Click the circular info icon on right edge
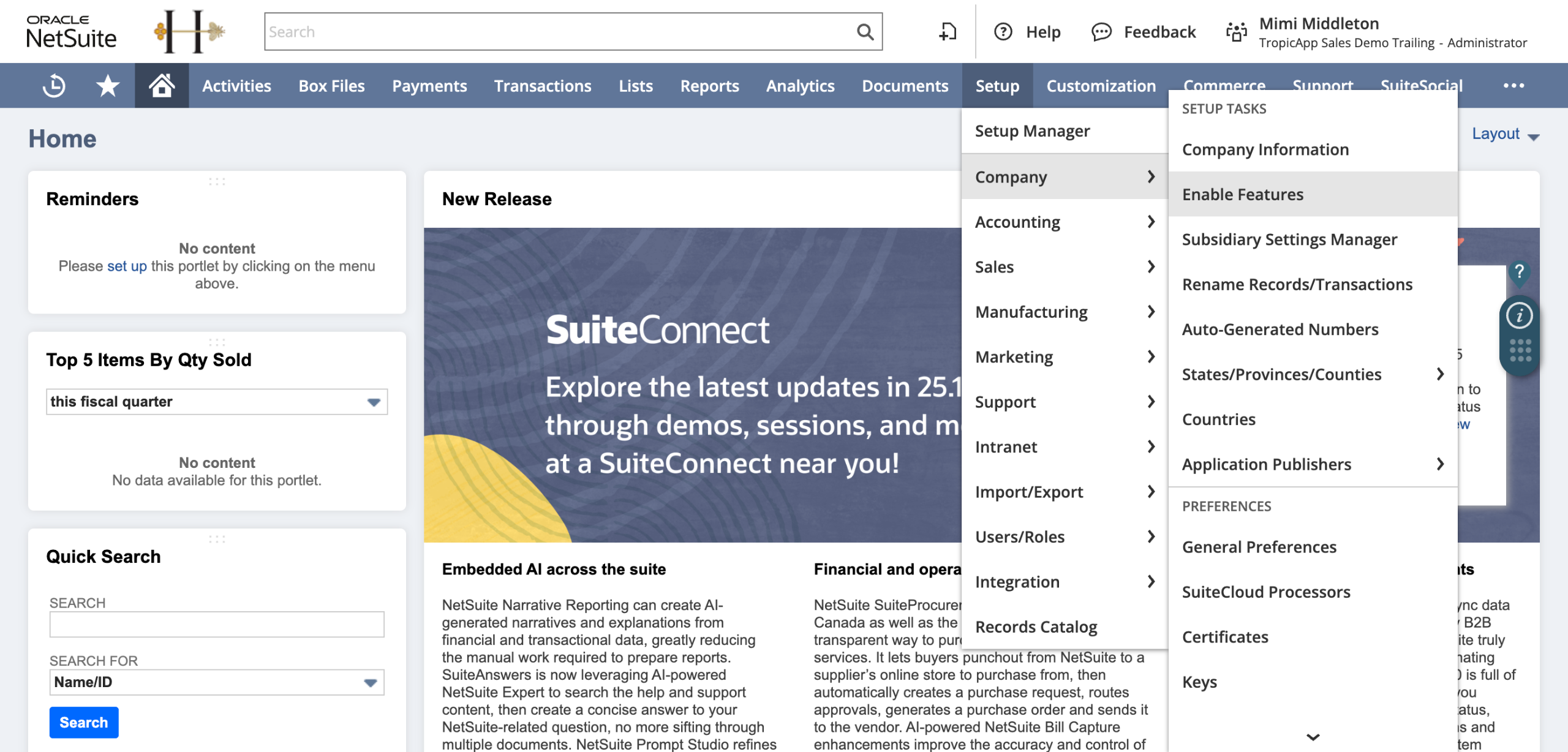The height and width of the screenshot is (752, 1568). point(1519,316)
